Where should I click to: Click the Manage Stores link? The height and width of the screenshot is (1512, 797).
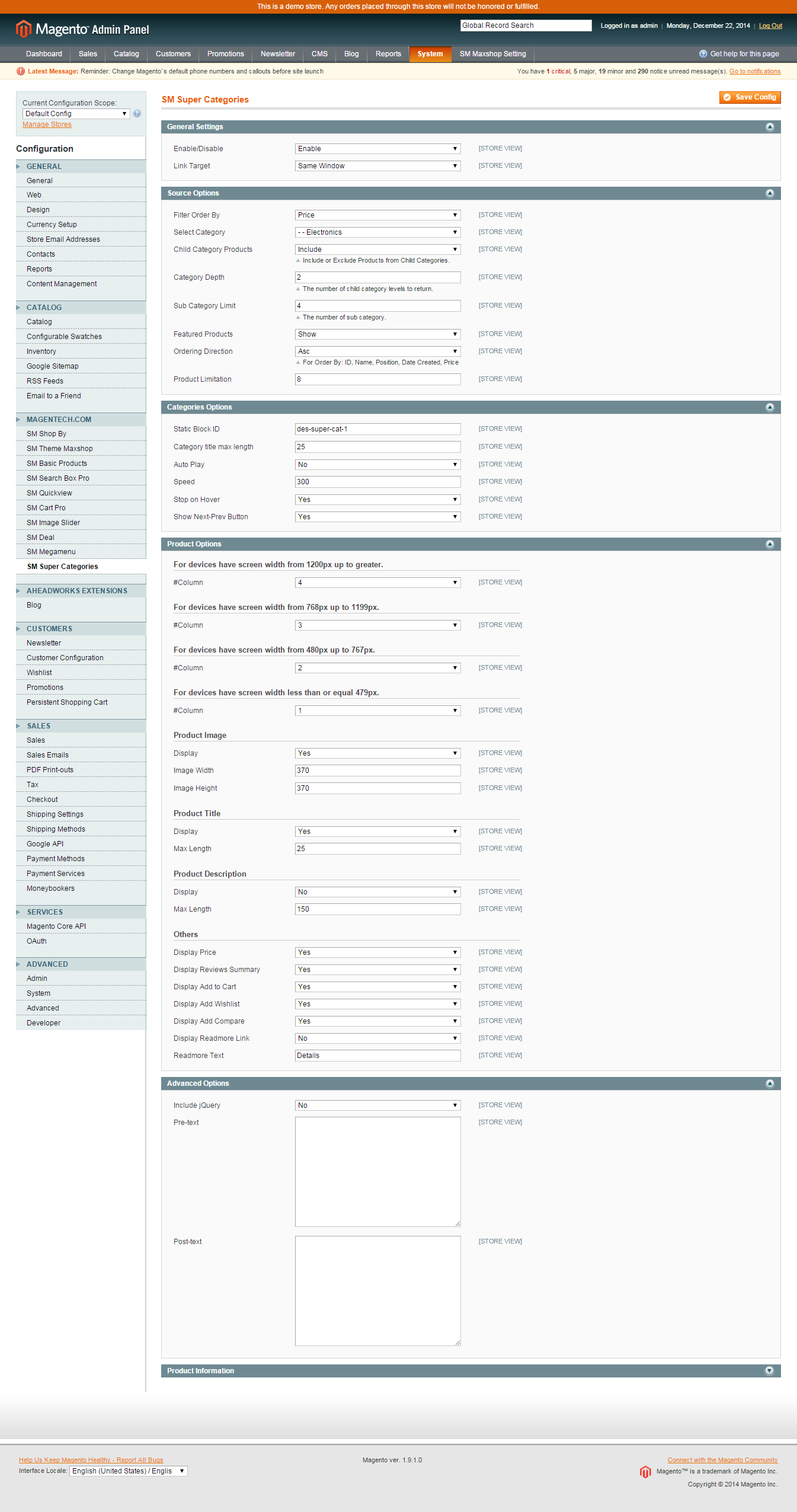pyautogui.click(x=47, y=124)
